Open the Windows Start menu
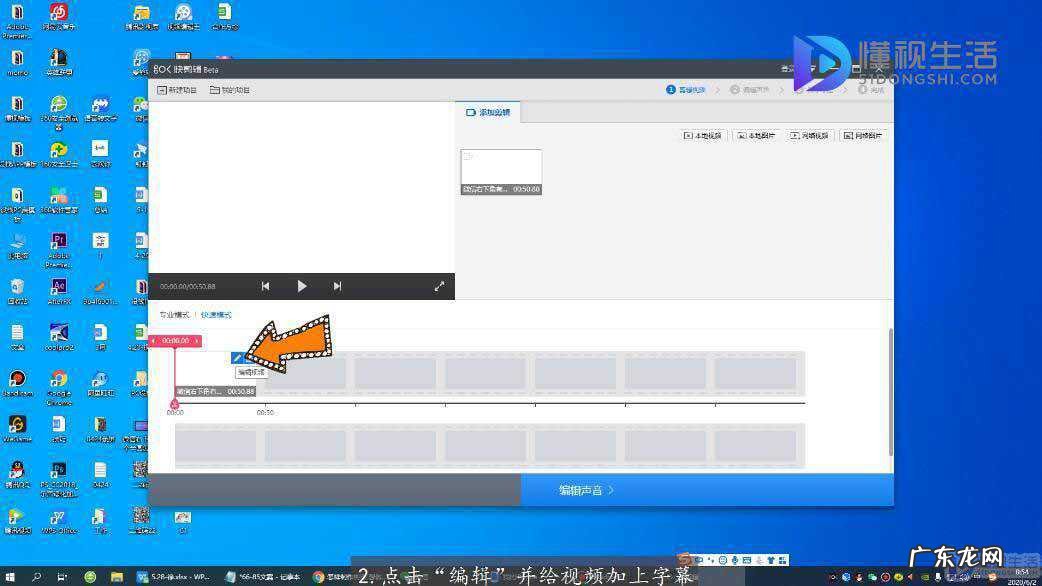This screenshot has width=1042, height=586. click(10, 577)
